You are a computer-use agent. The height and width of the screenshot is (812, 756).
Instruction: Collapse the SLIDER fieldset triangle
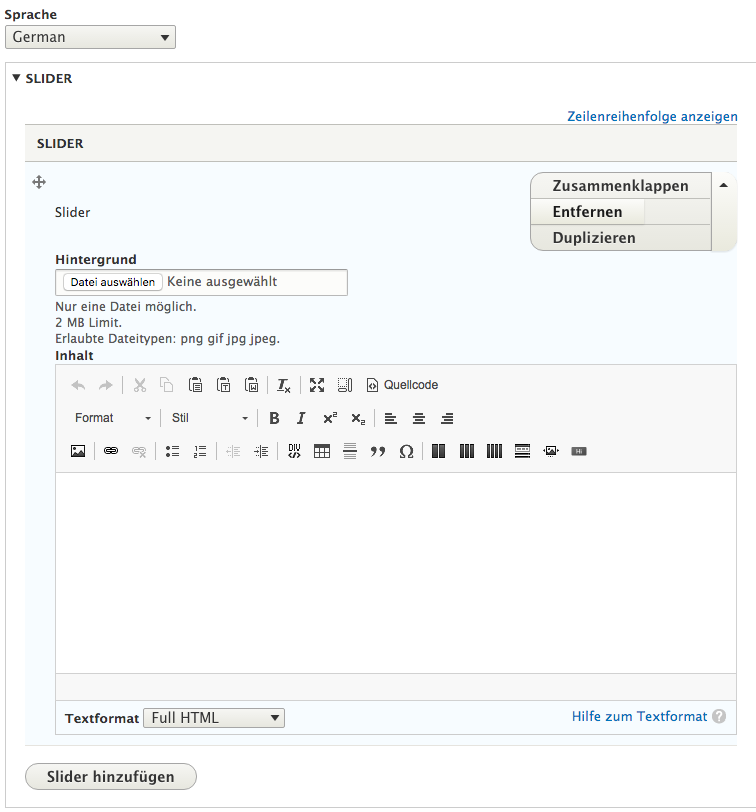(17, 78)
